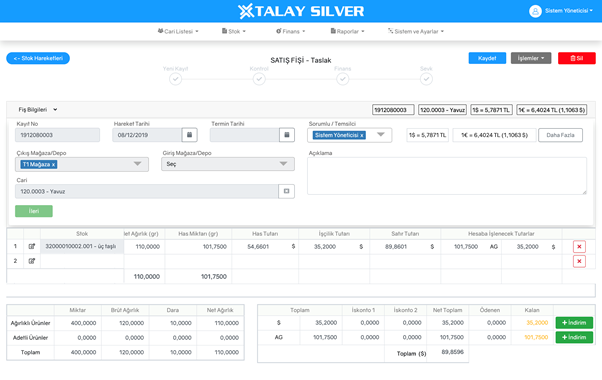The width and height of the screenshot is (602, 380).
Task: Edit stock row 1 with pencil icon
Action: click(32, 246)
